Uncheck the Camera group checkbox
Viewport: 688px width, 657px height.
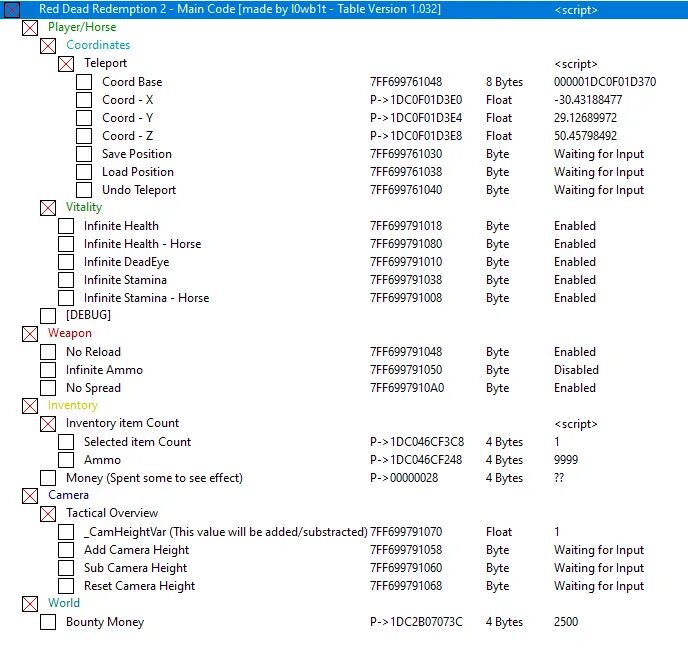30,495
